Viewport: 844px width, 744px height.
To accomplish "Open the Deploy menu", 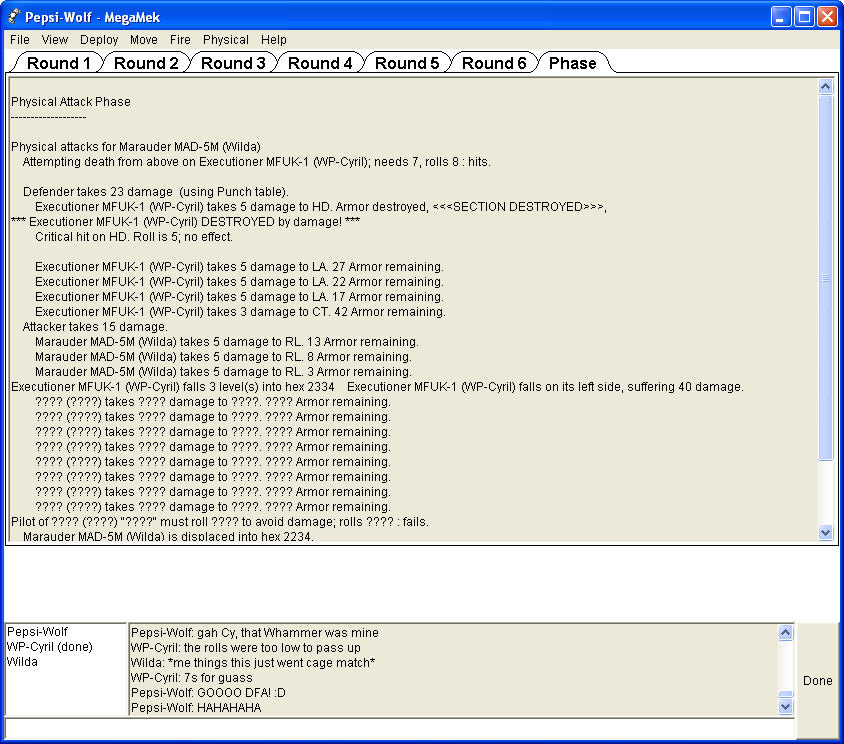I will (99, 40).
